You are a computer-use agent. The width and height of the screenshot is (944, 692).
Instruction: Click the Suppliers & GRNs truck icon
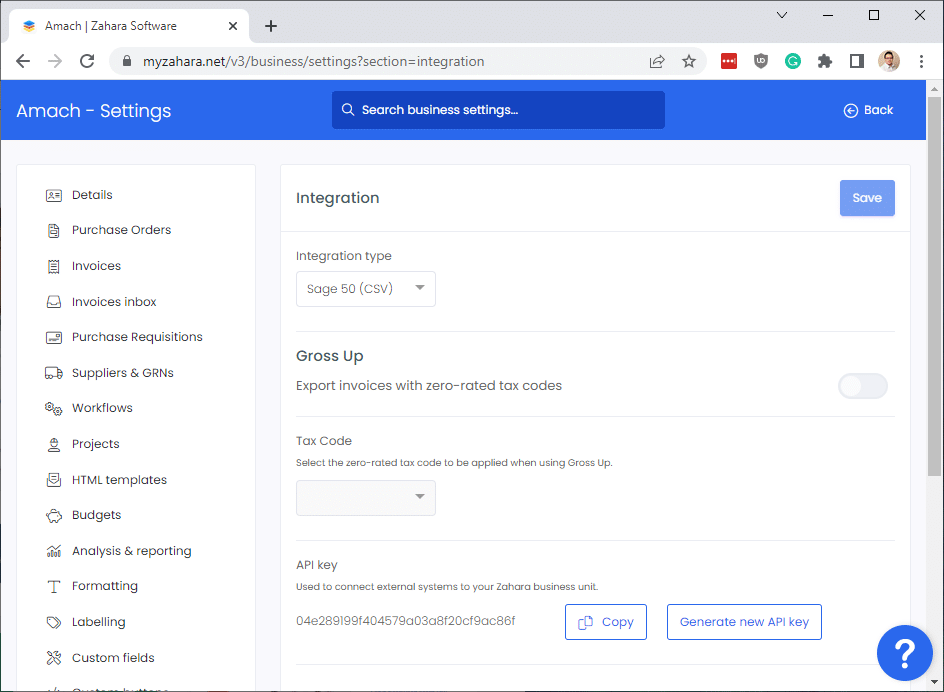[54, 373]
